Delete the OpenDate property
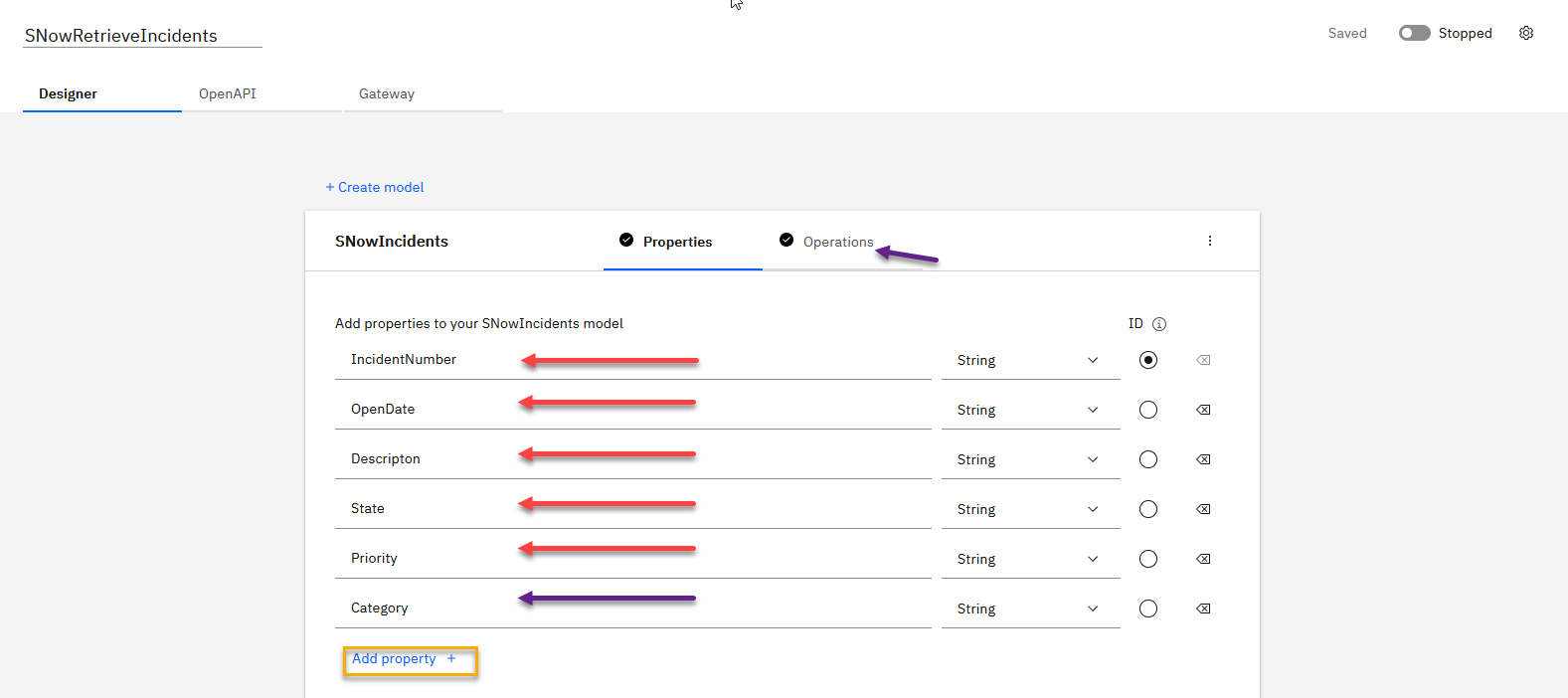This screenshot has height=698, width=1568. pyautogui.click(x=1203, y=410)
